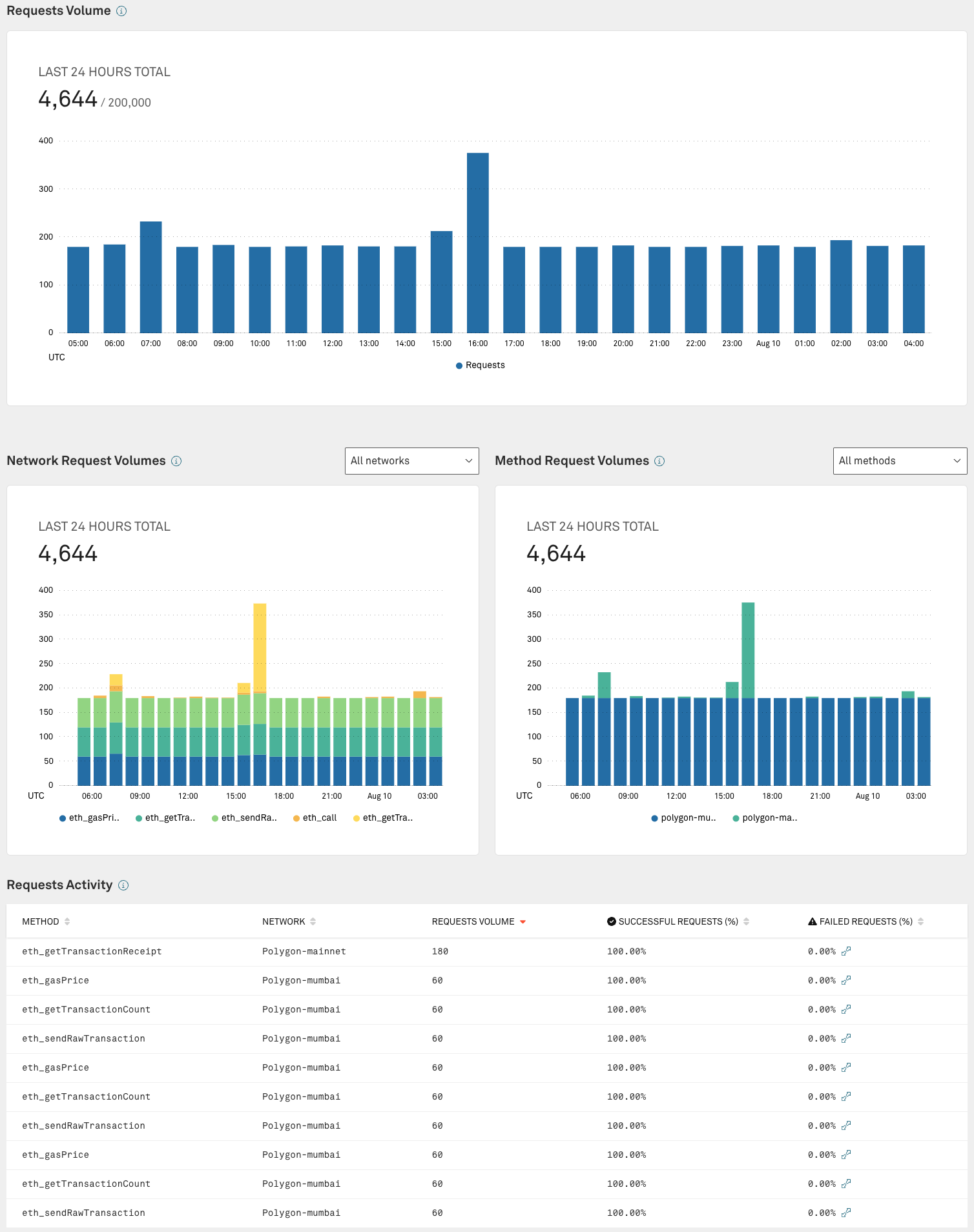Toggle the polygon-mu.. legend series
This screenshot has width=974, height=1232.
(x=684, y=818)
